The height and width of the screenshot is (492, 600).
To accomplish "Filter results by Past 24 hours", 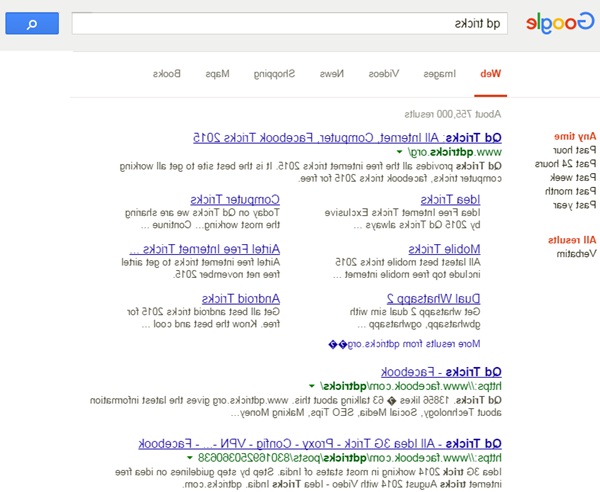I will 569,163.
